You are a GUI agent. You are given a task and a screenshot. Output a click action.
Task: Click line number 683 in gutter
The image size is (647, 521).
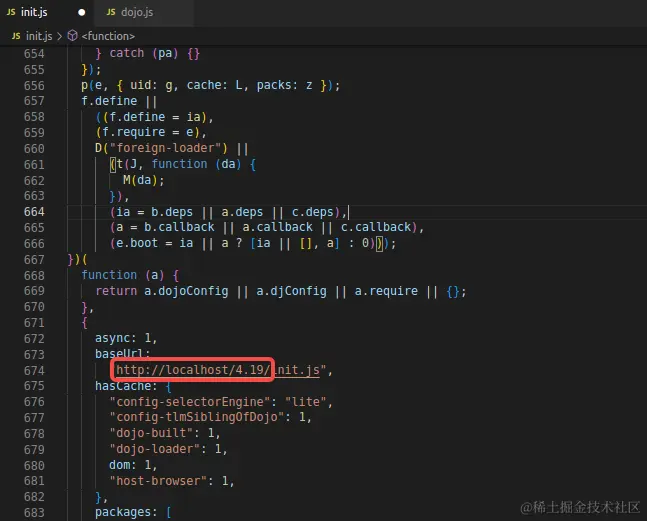[x=34, y=513]
